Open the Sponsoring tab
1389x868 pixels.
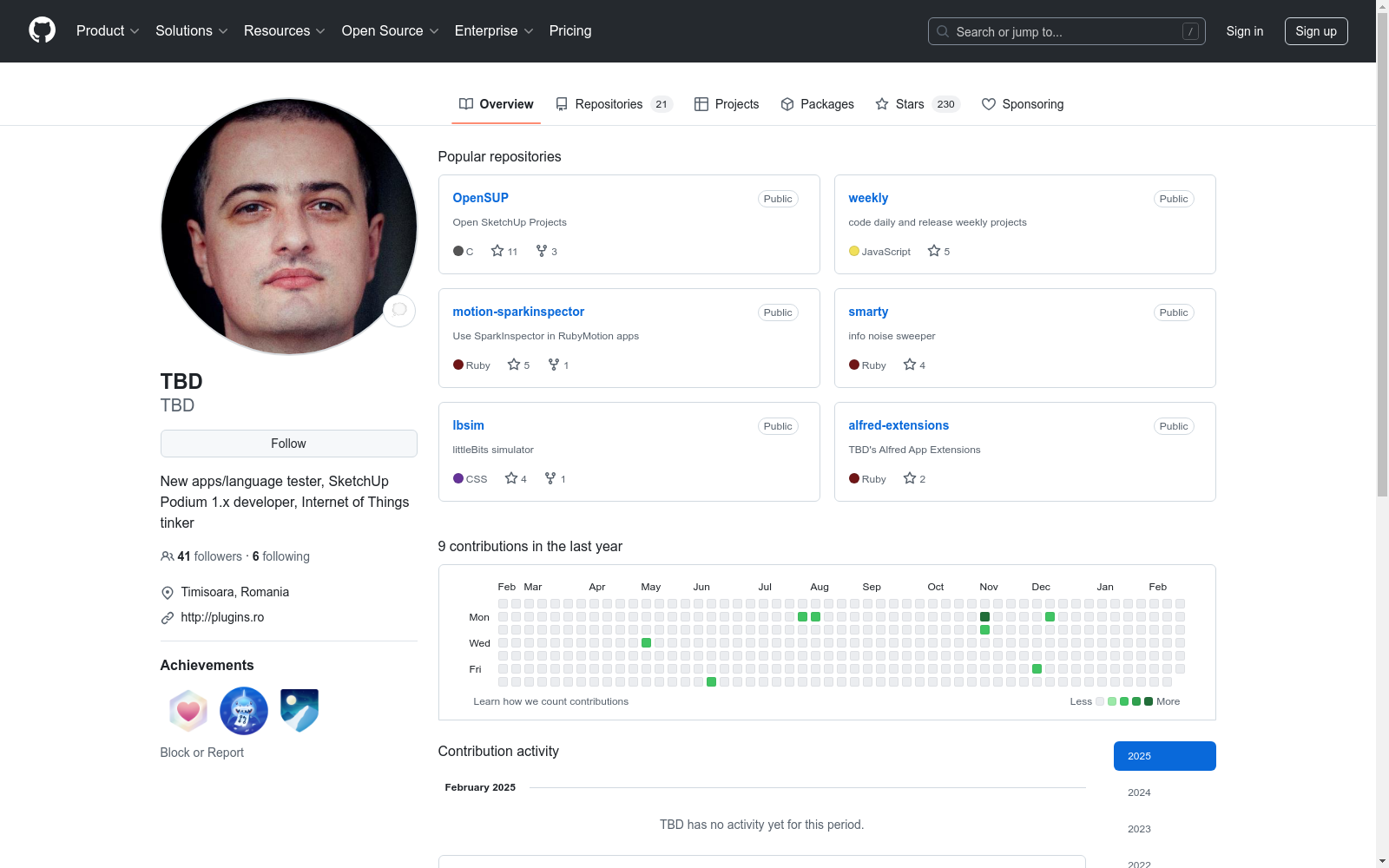pos(1023,104)
